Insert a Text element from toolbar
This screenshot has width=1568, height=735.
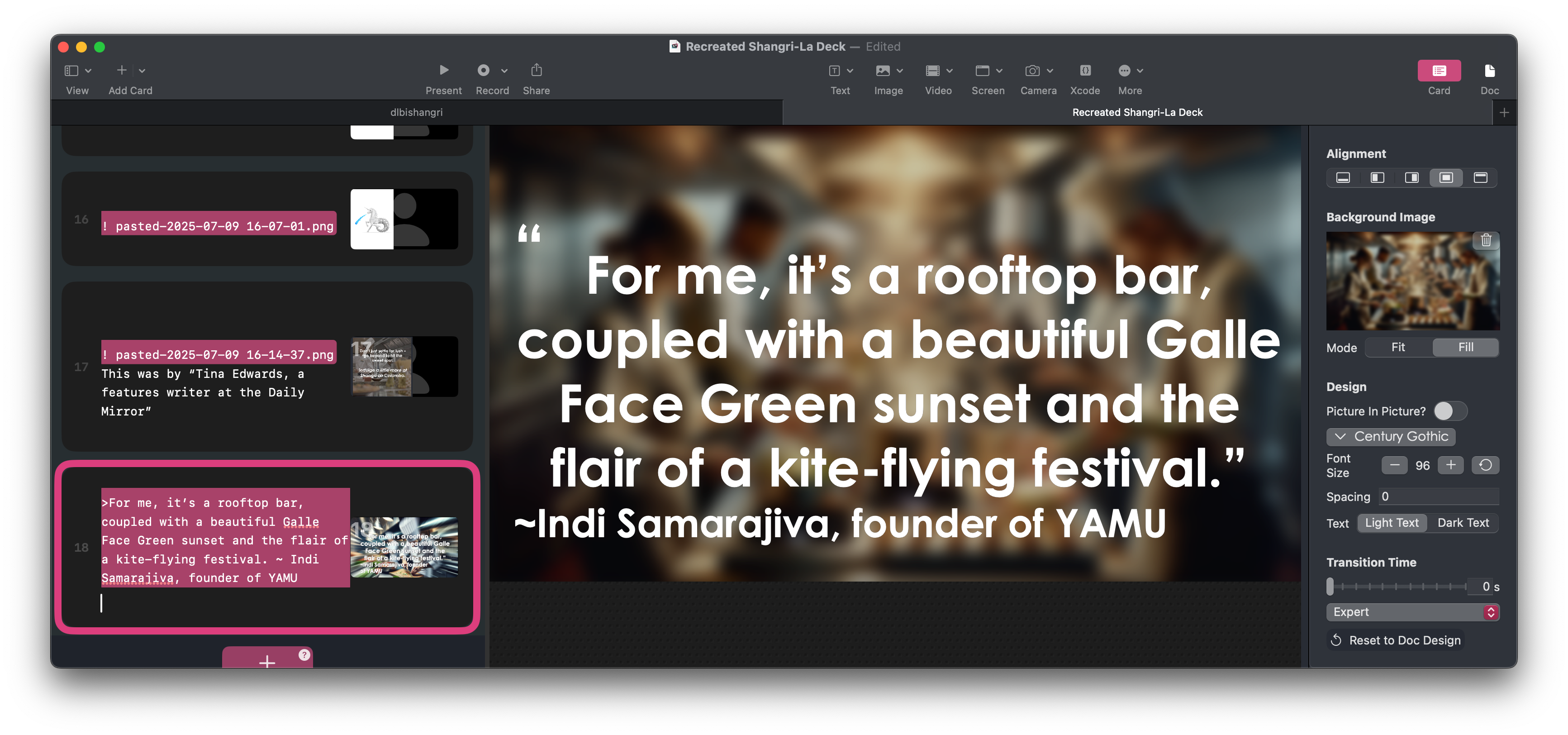pos(835,71)
